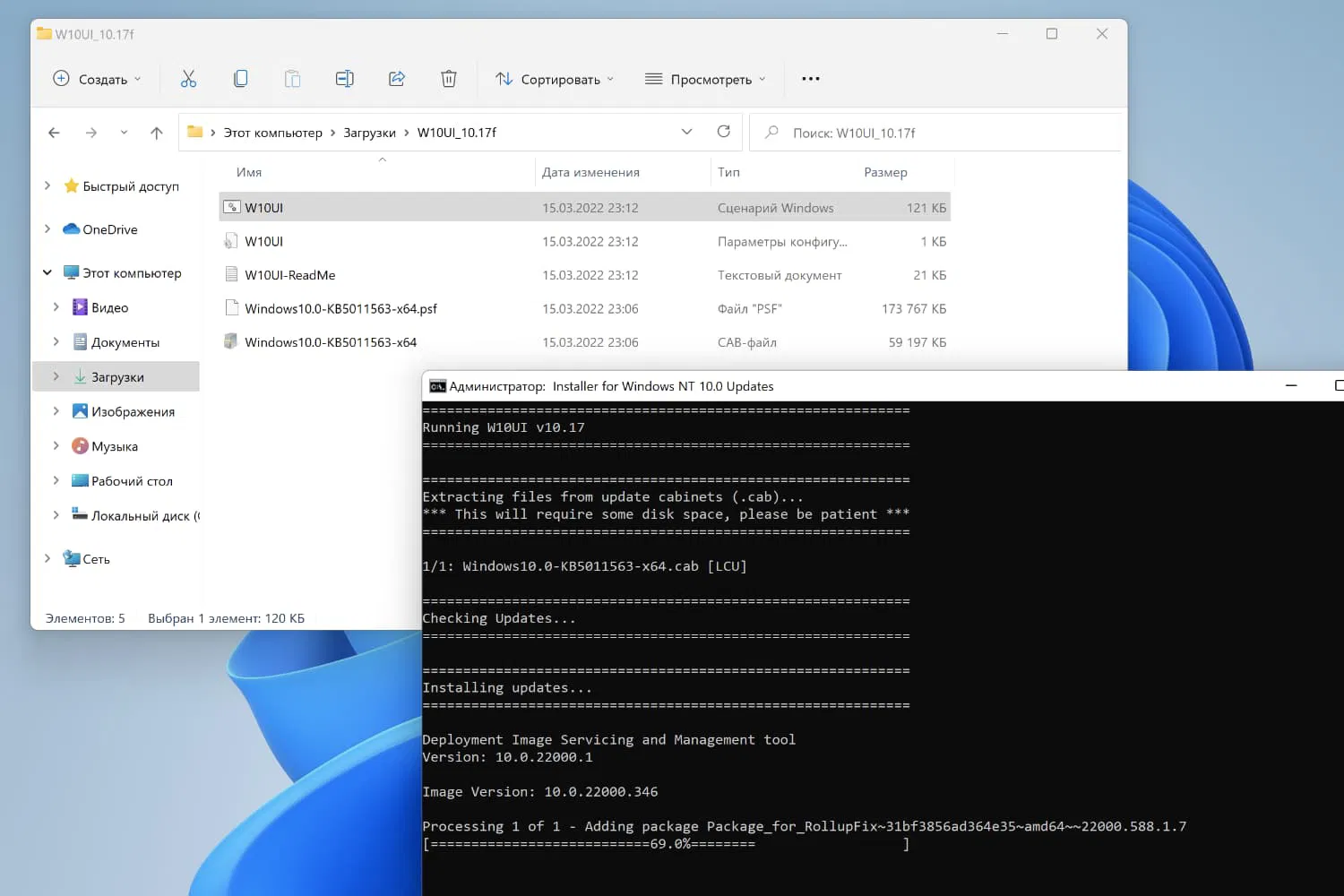Open the address bar history dropdown
This screenshot has height=896, width=1344.
[x=687, y=132]
